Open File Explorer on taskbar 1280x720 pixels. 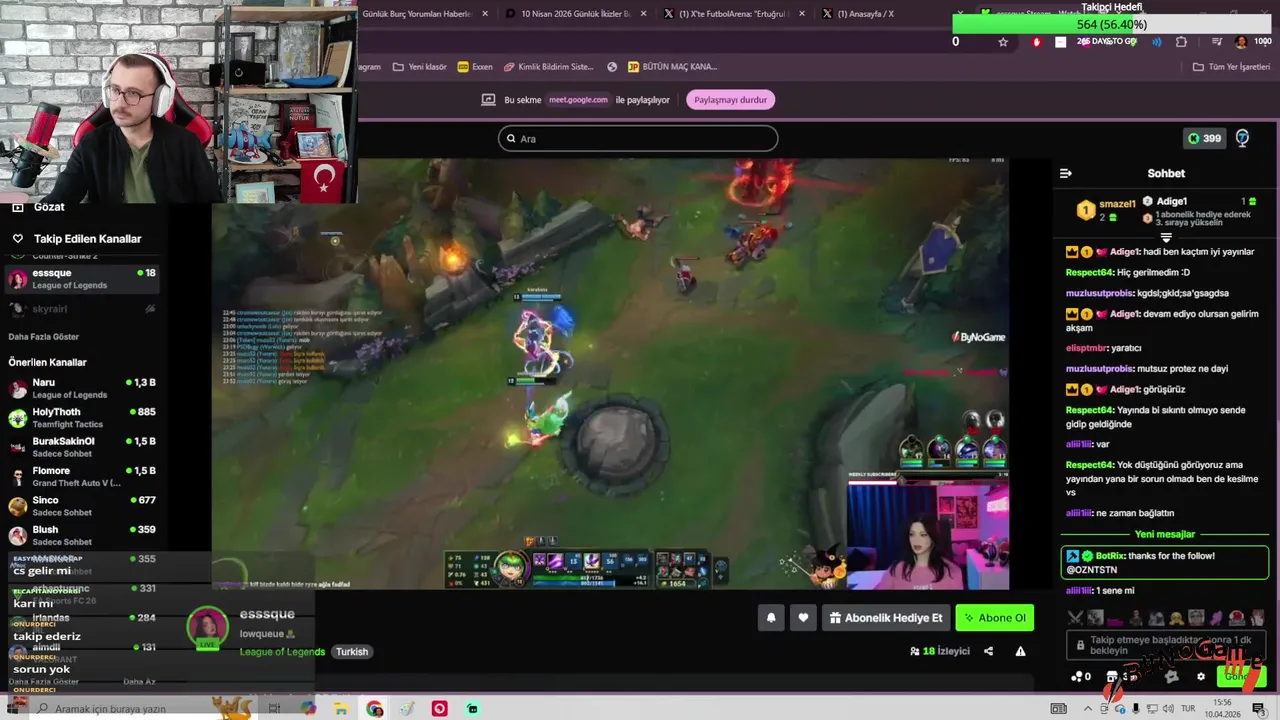pos(341,709)
